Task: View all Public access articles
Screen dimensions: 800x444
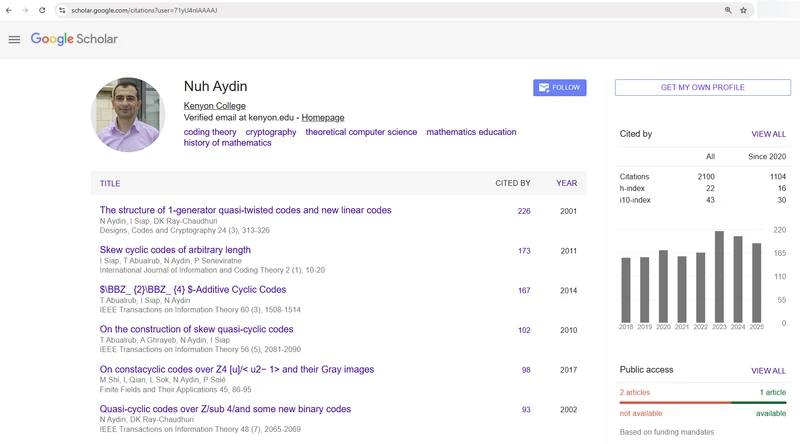Action: 768,371
